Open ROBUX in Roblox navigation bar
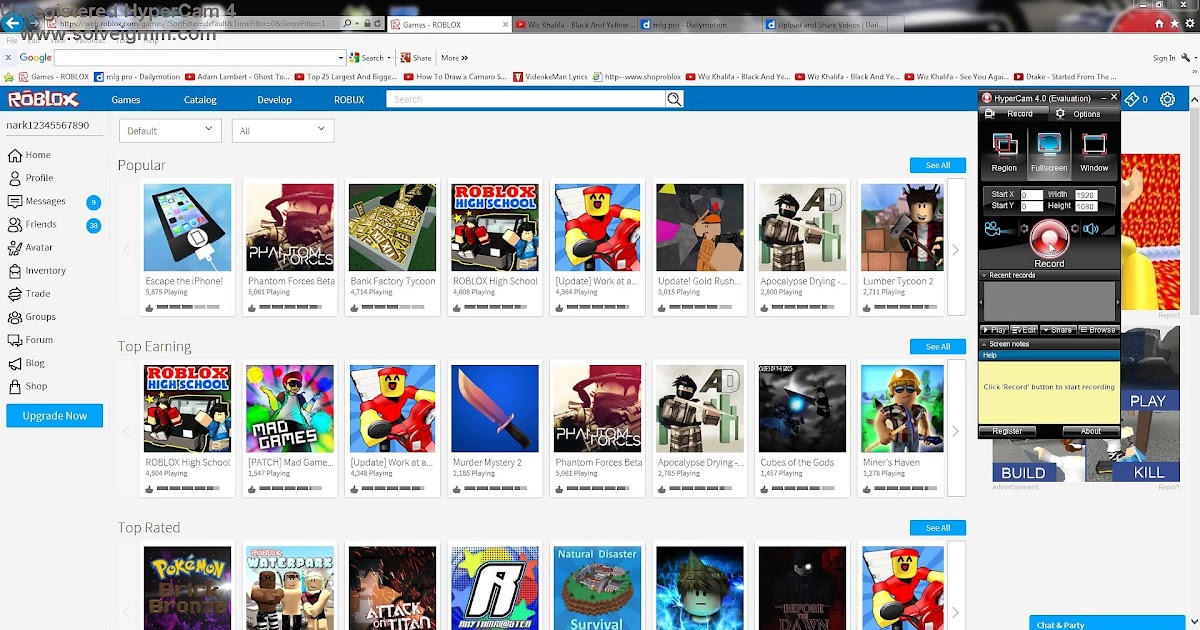Viewport: 1200px width, 630px height. tap(349, 100)
